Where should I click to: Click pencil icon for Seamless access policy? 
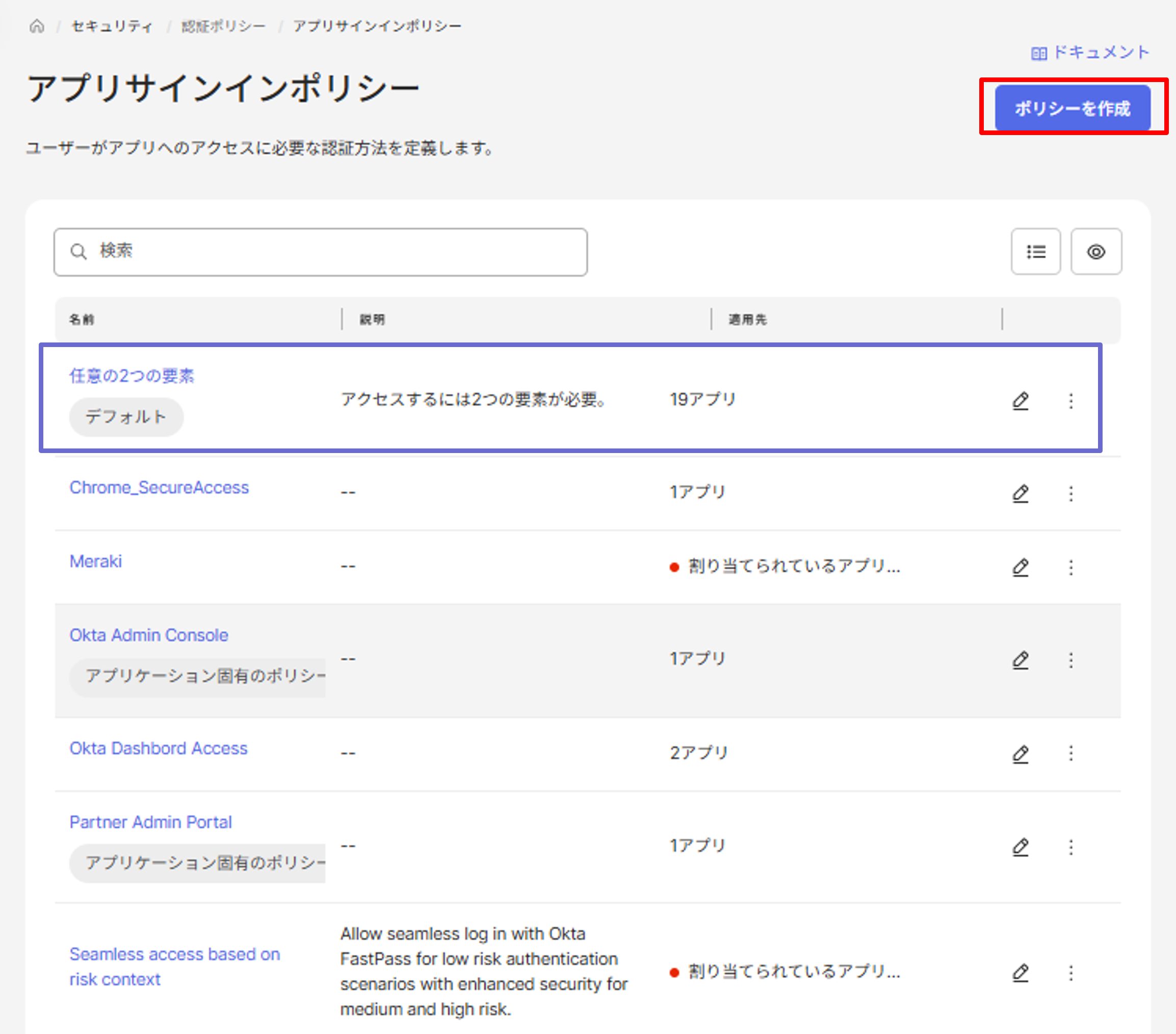[x=1020, y=972]
